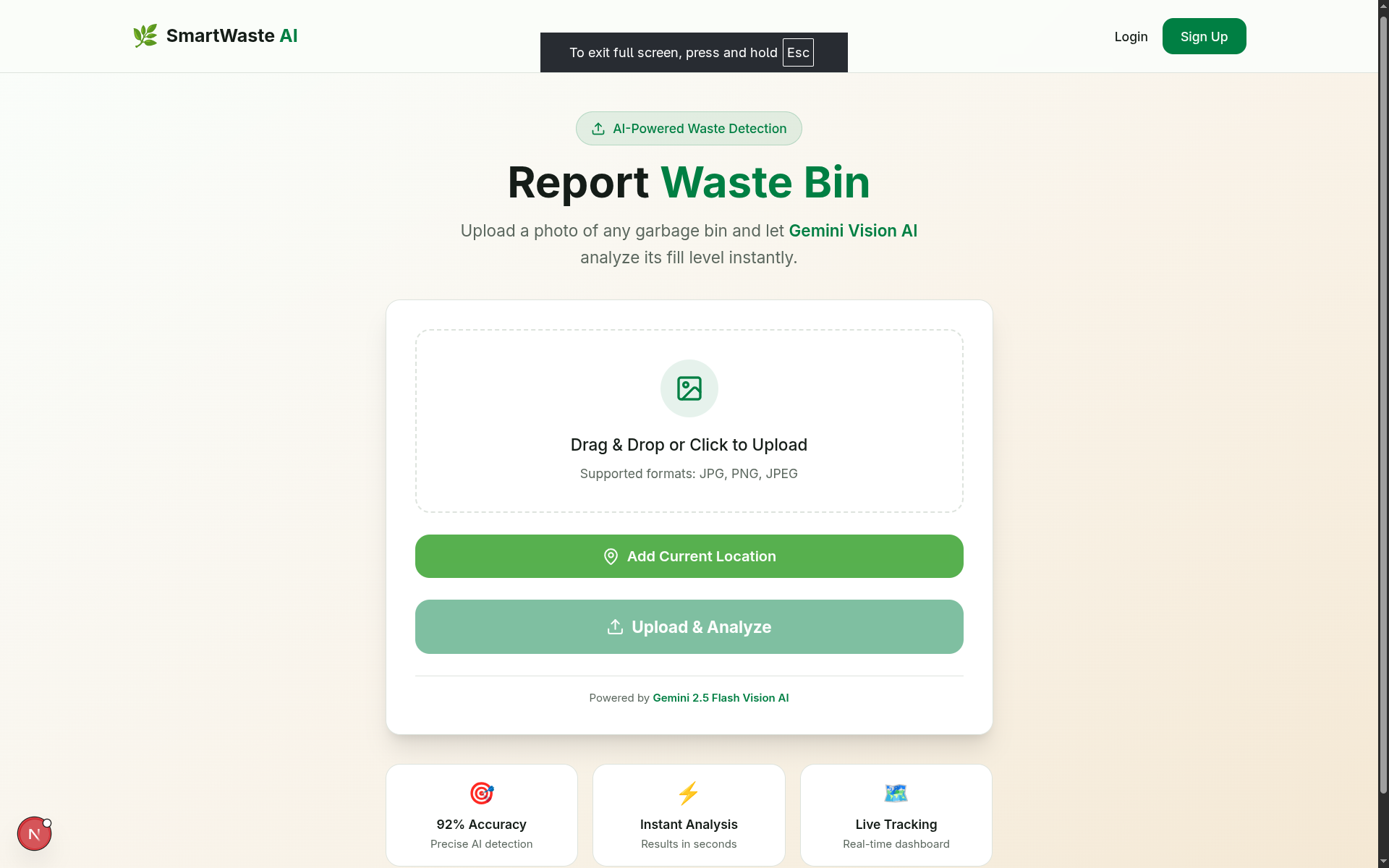This screenshot has width=1389, height=868.
Task: Click the map icon above Live Tracking
Action: [896, 793]
